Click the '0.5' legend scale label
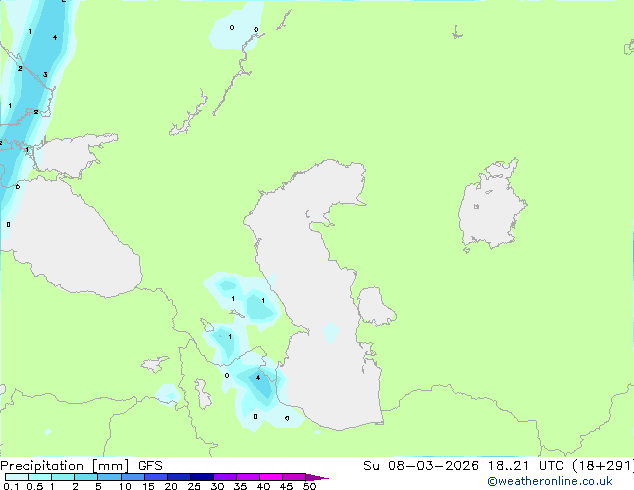The width and height of the screenshot is (634, 490). (35, 486)
